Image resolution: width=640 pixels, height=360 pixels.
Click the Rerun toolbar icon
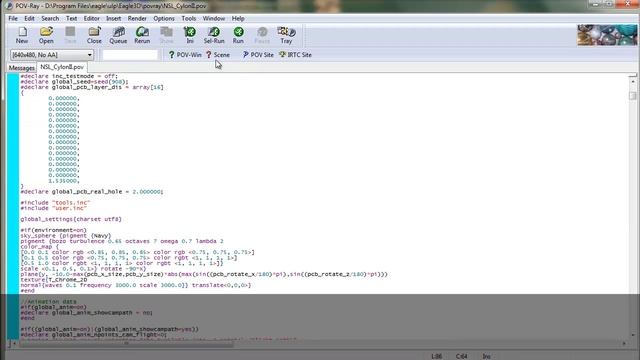(x=142, y=35)
